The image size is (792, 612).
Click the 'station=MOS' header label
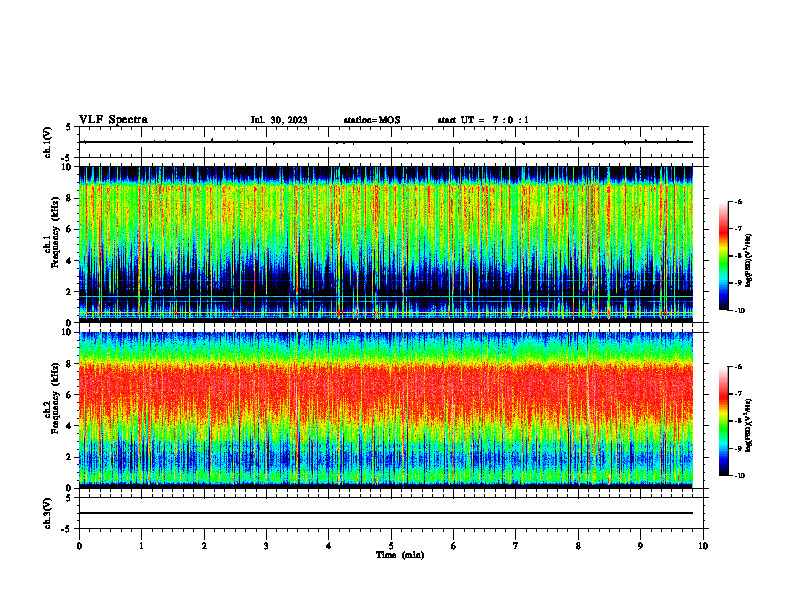(x=372, y=120)
